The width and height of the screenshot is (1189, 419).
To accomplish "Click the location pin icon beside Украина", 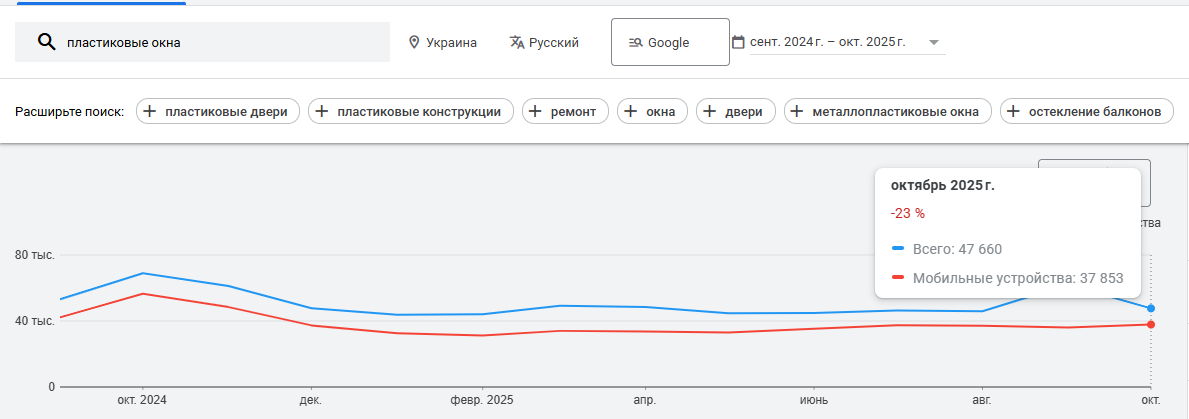I will 414,43.
